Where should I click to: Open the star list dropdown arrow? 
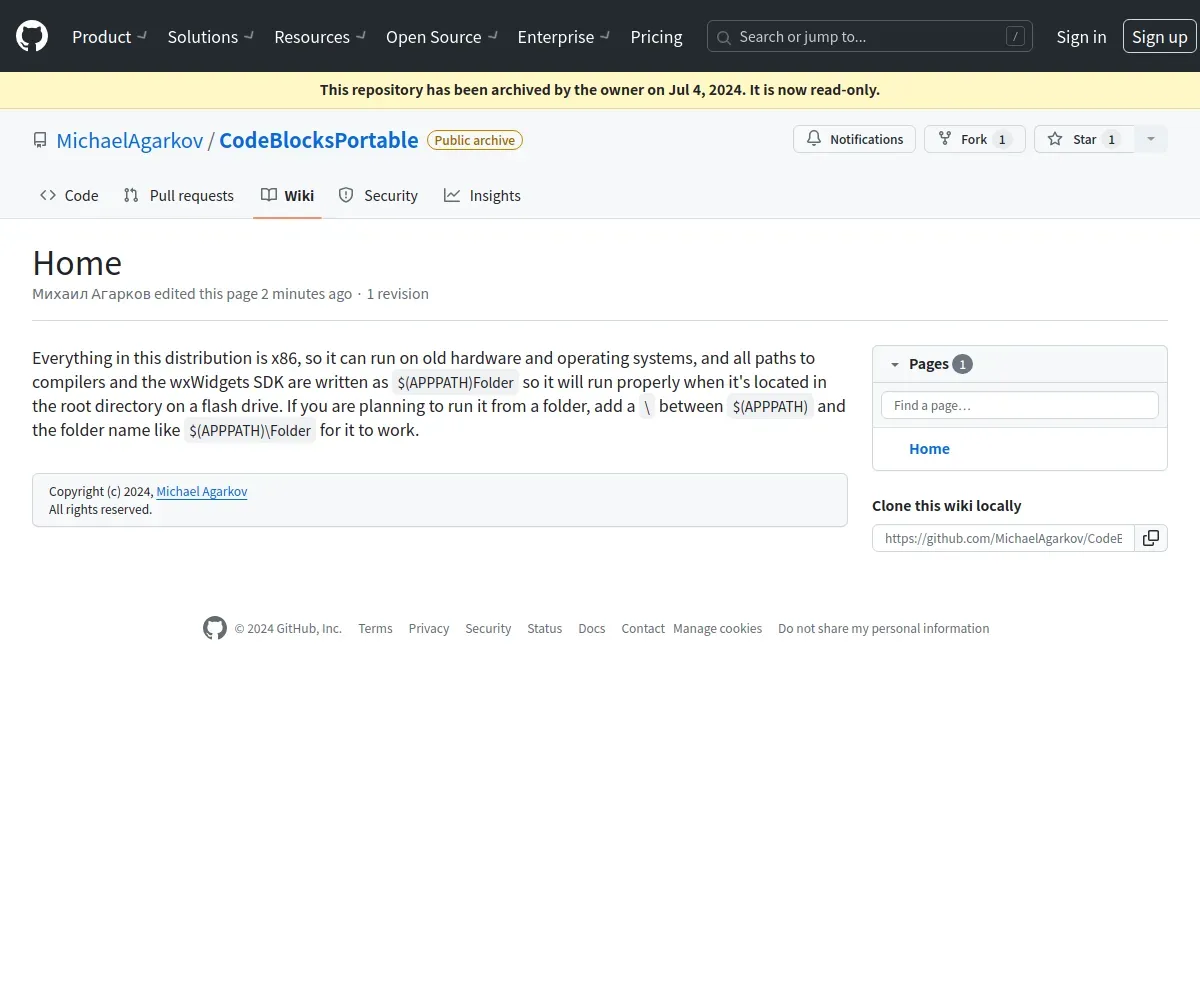(1151, 139)
